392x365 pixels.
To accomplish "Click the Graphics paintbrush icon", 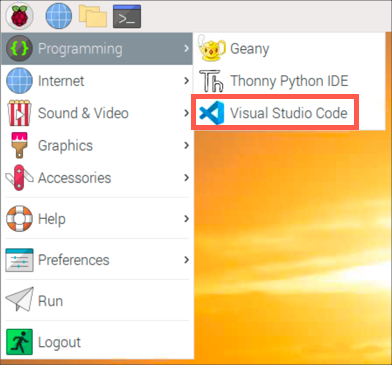I will (x=19, y=145).
